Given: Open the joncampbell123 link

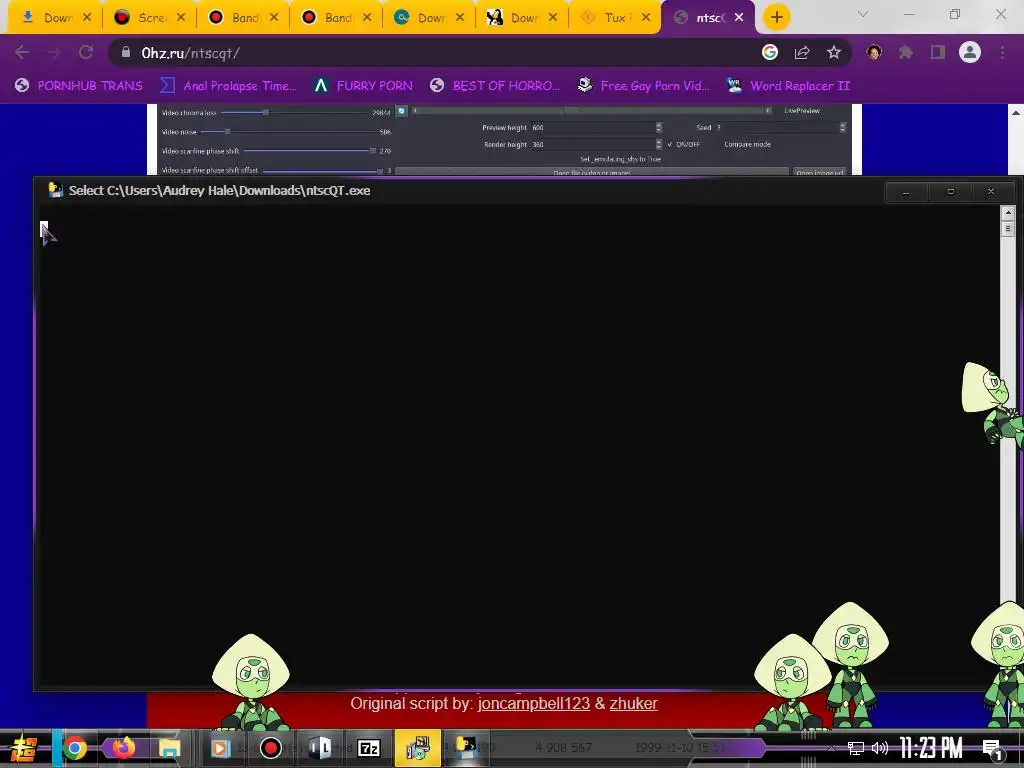Looking at the screenshot, I should pyautogui.click(x=534, y=703).
